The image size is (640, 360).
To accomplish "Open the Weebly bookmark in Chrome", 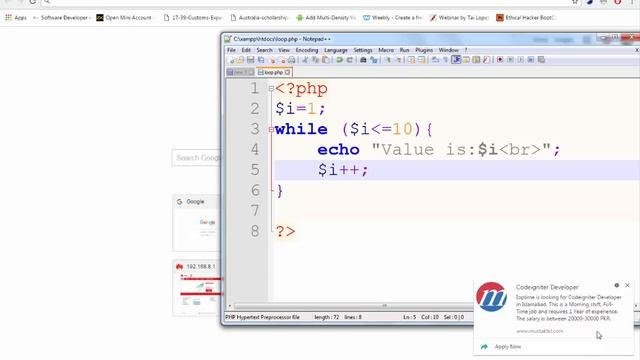I will coord(392,18).
